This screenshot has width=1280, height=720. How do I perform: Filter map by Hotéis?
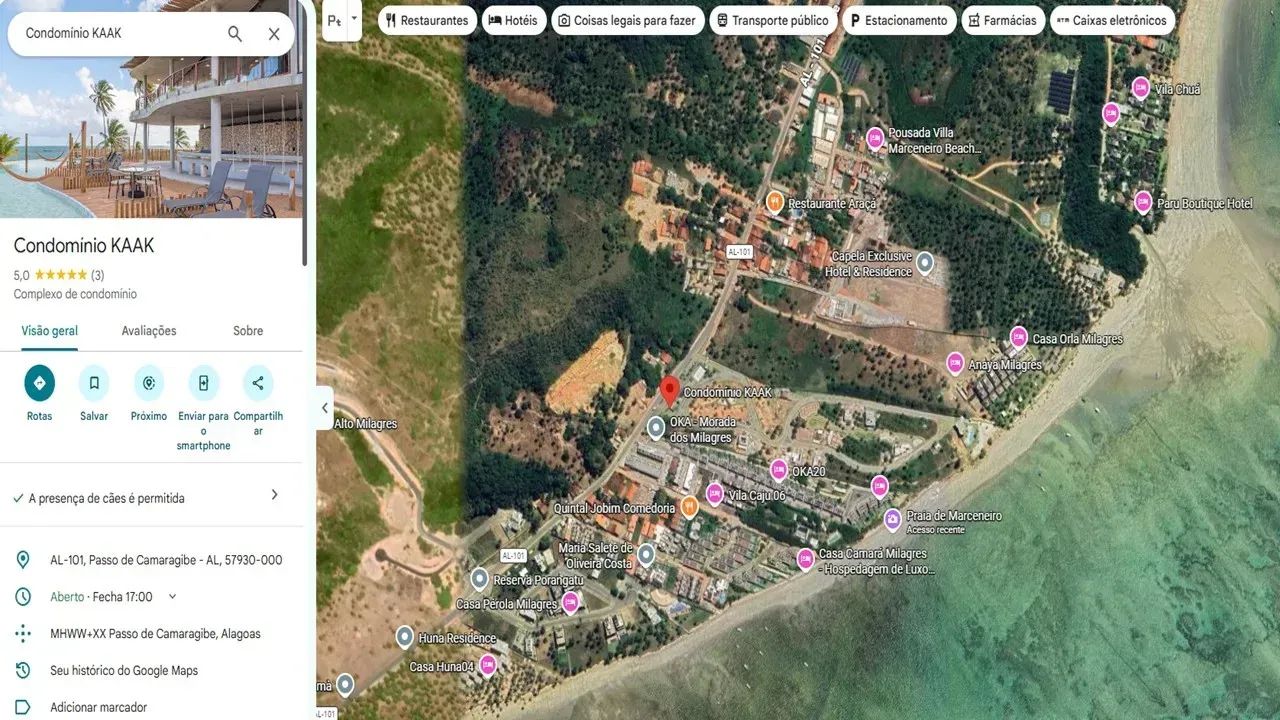pos(513,20)
